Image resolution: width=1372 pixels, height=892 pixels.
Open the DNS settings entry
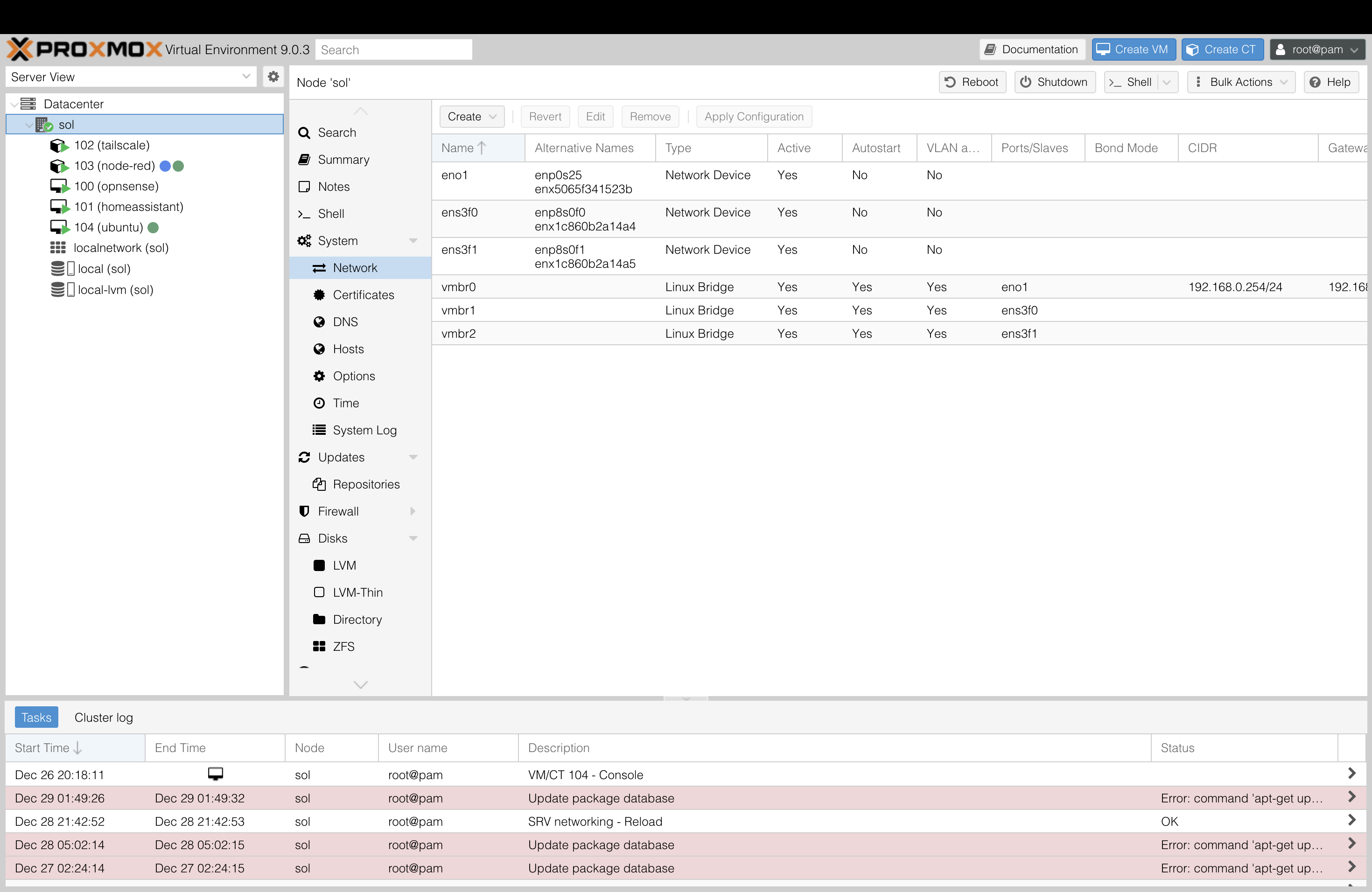click(x=345, y=322)
